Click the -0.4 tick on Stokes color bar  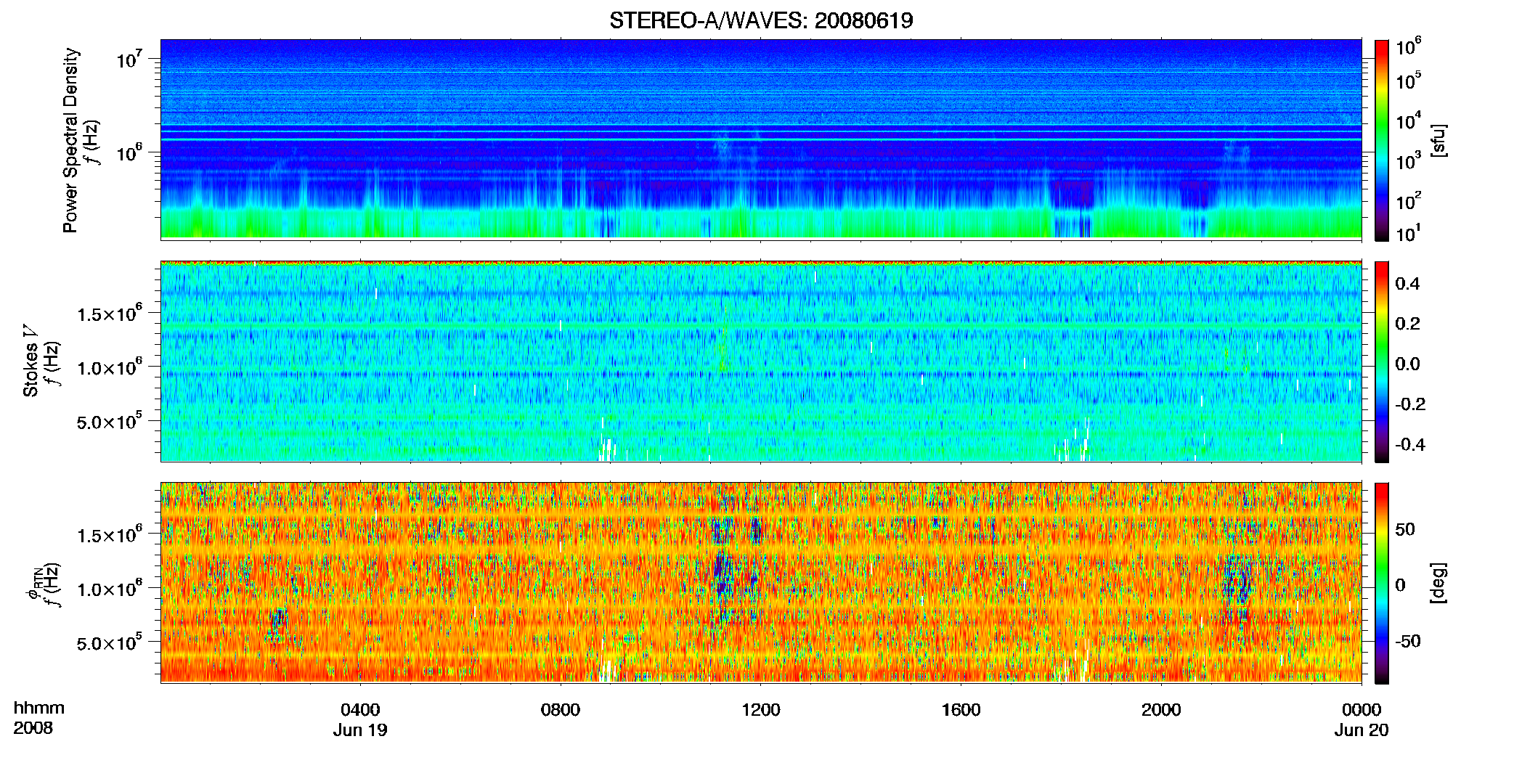point(1410,444)
